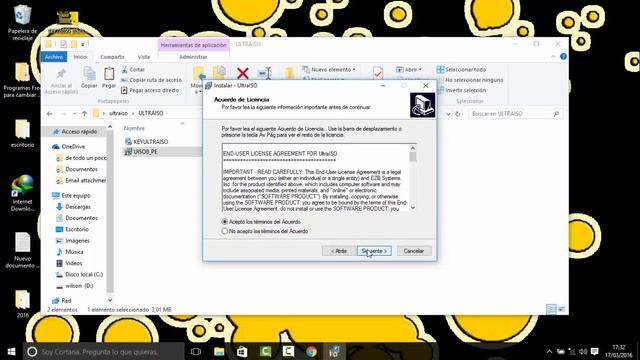Viewport: 640px width, 360px height.
Task: Open Escritorio in navigation pane
Action: (x=72, y=229)
